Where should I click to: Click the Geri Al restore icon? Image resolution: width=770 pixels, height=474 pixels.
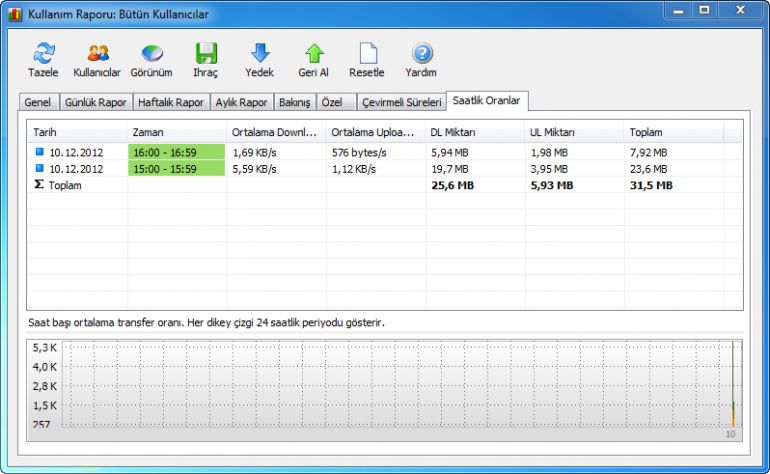313,54
